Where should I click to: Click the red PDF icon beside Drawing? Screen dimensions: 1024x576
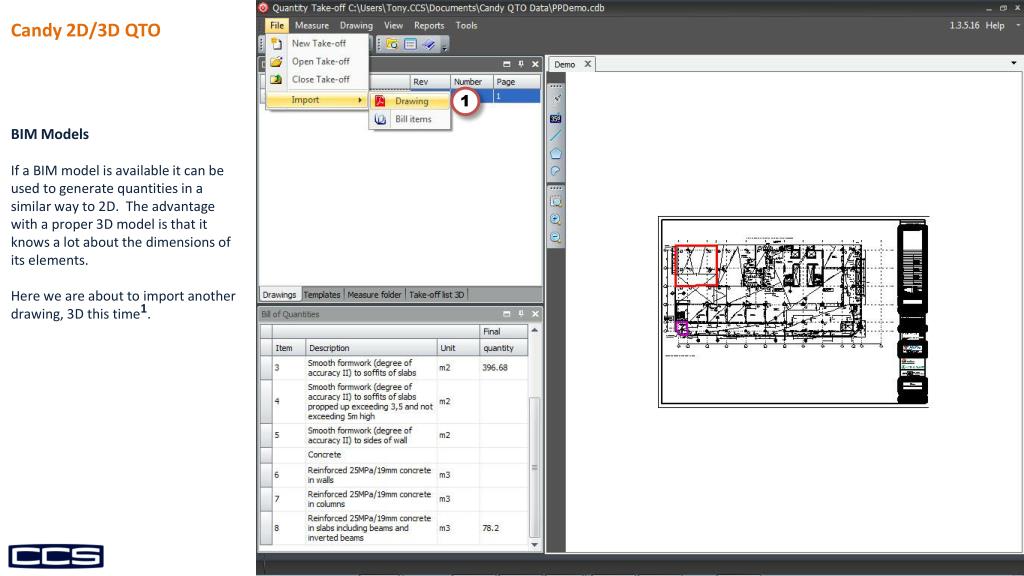point(380,101)
